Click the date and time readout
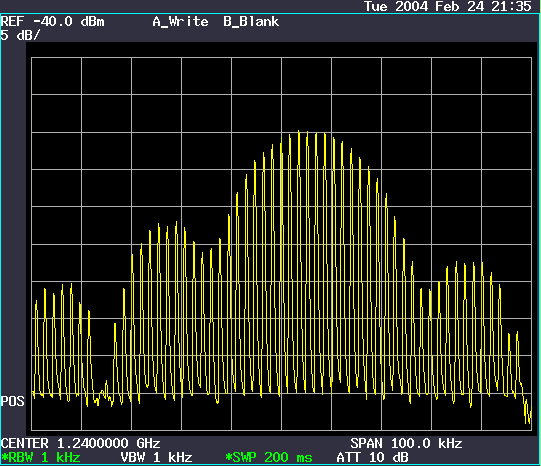Image resolution: width=541 pixels, height=466 pixels. pos(448,6)
